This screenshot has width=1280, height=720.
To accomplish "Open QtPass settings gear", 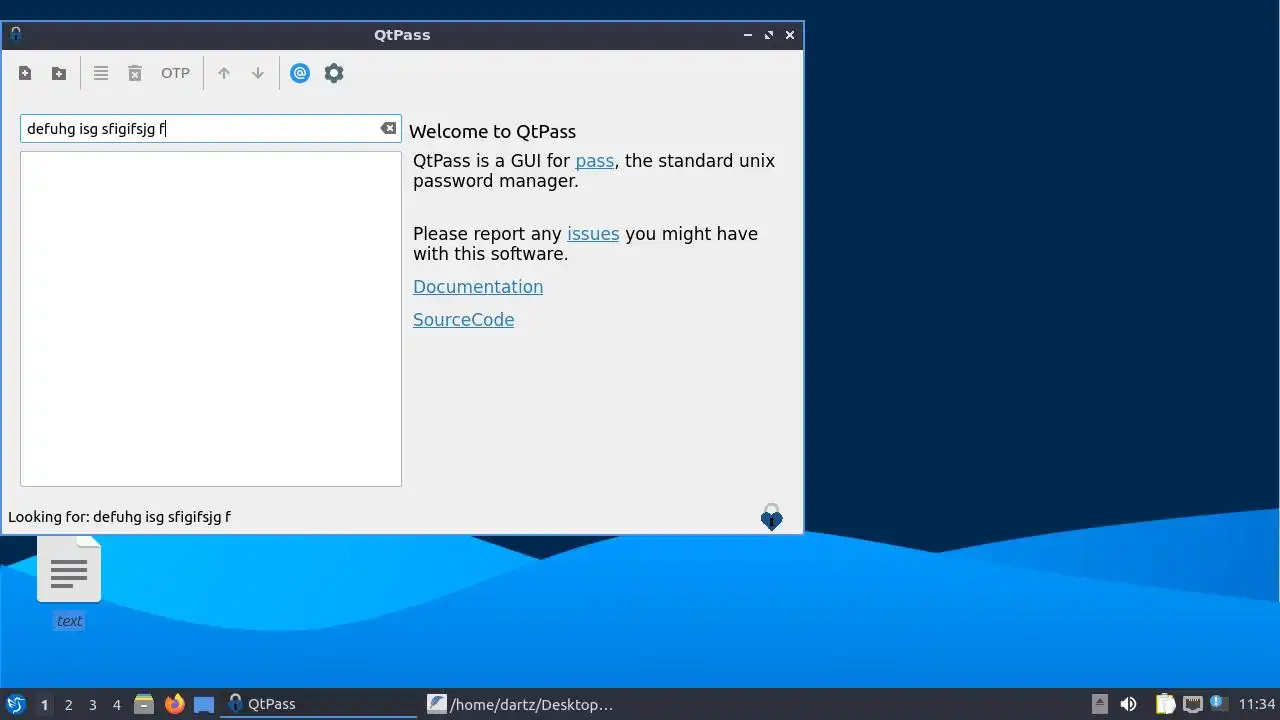I will pos(334,73).
